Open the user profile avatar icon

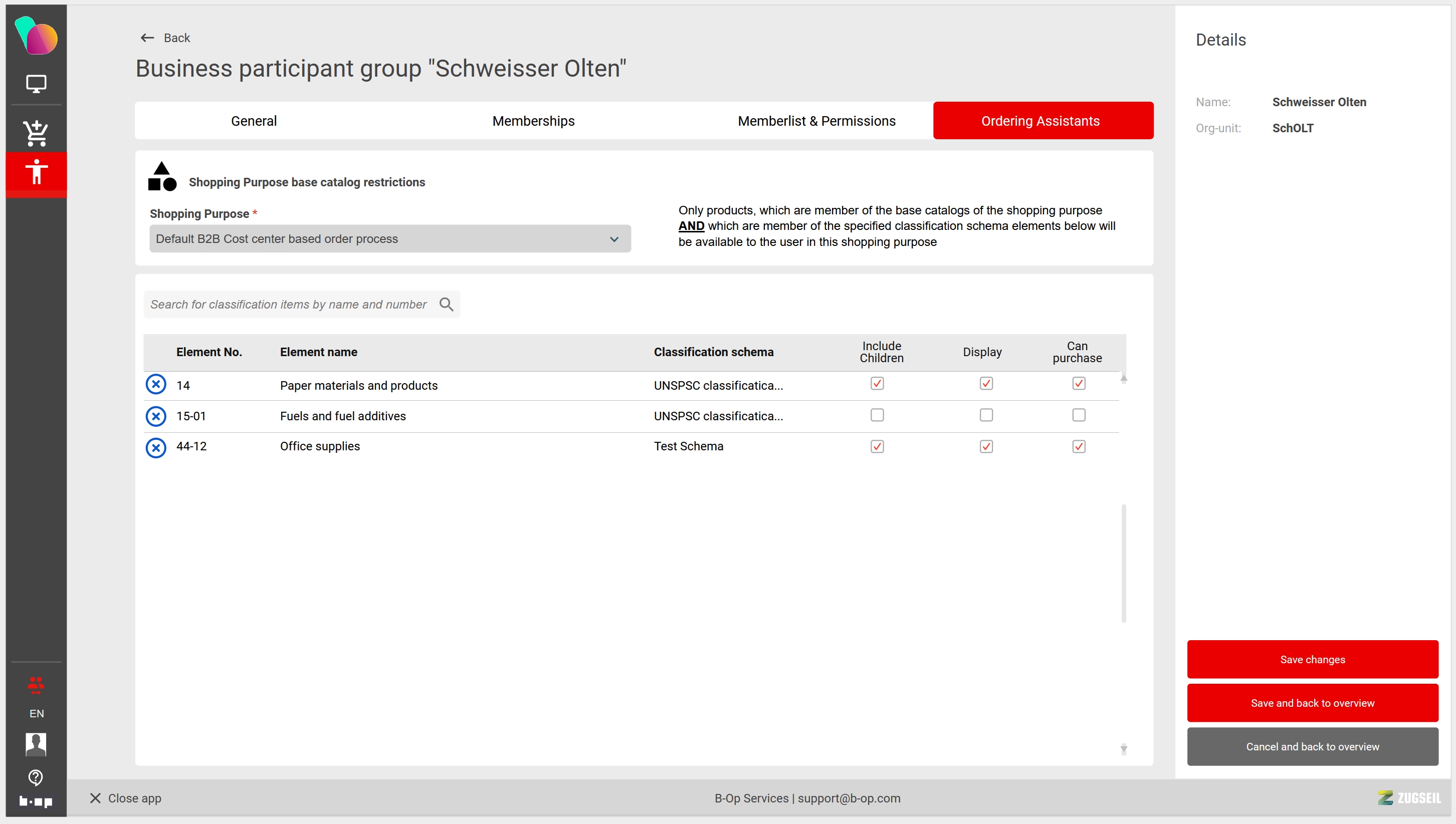click(x=36, y=744)
